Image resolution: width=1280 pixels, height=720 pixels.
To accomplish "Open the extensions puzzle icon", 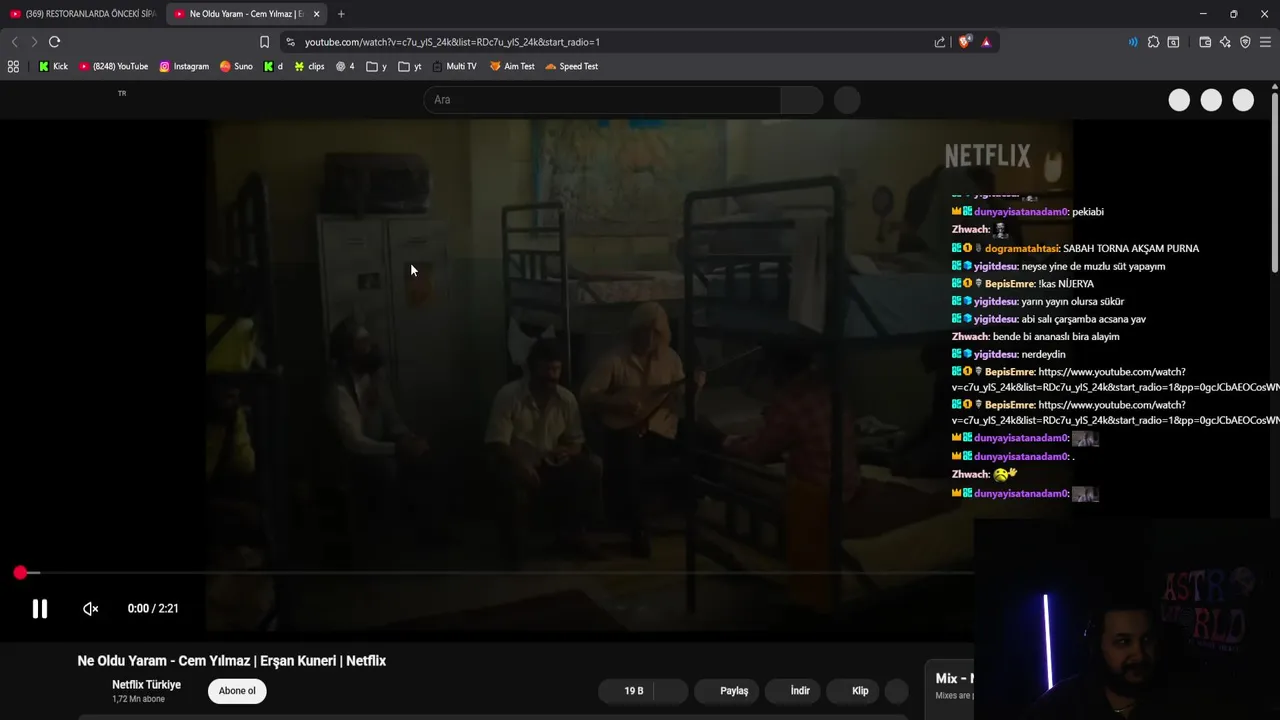I will (x=1153, y=42).
